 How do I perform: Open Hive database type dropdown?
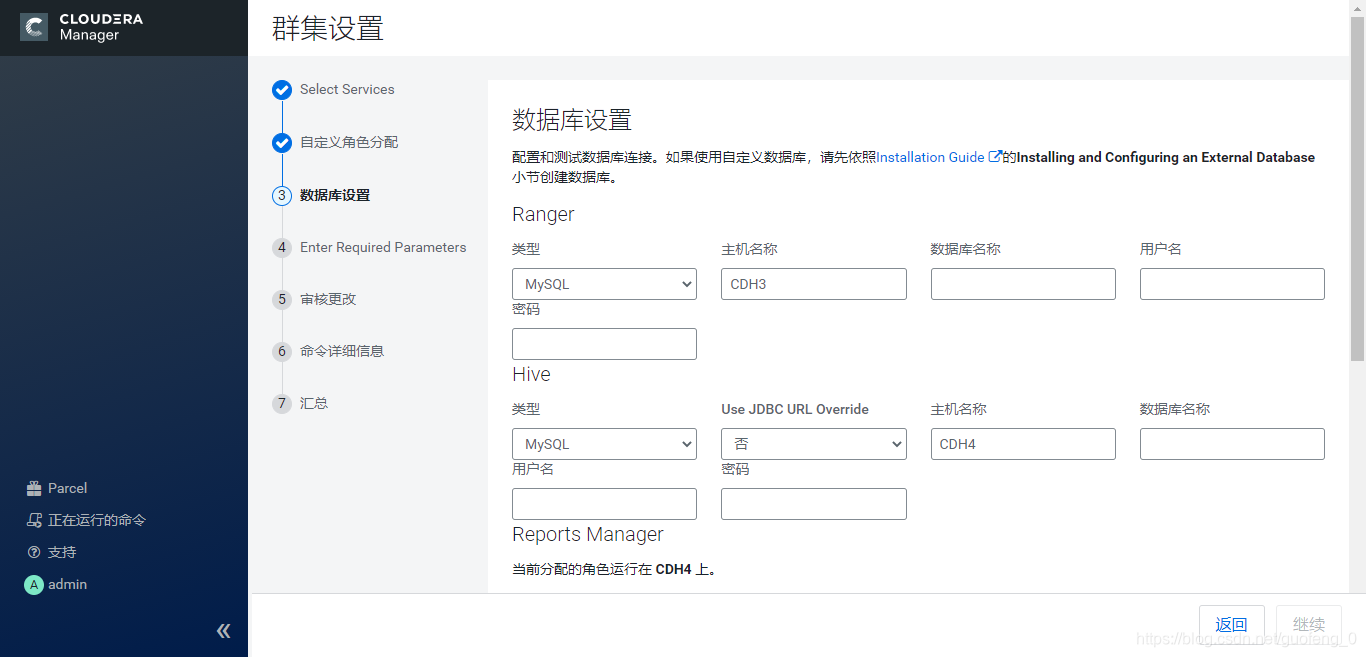[604, 444]
